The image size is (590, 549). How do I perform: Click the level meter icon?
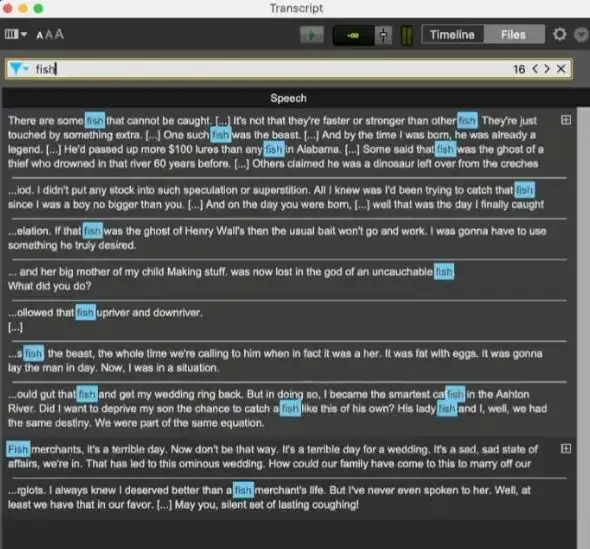point(407,35)
